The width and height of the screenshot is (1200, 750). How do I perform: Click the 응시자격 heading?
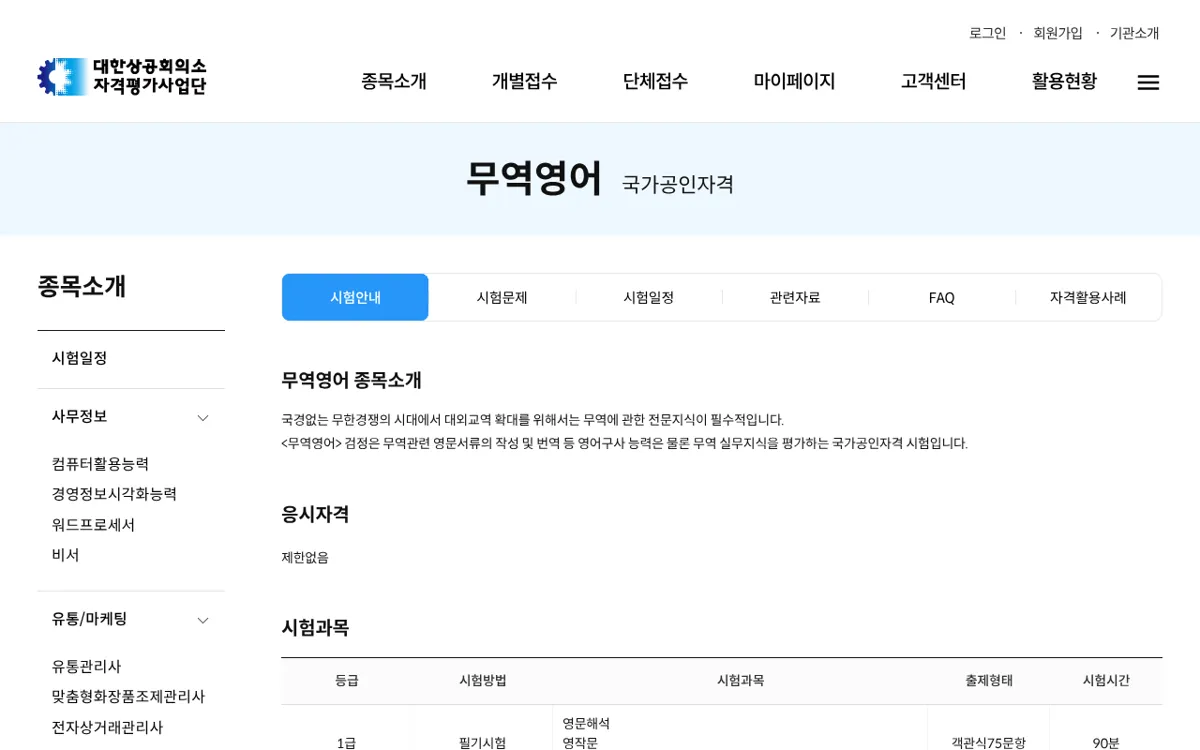point(315,514)
